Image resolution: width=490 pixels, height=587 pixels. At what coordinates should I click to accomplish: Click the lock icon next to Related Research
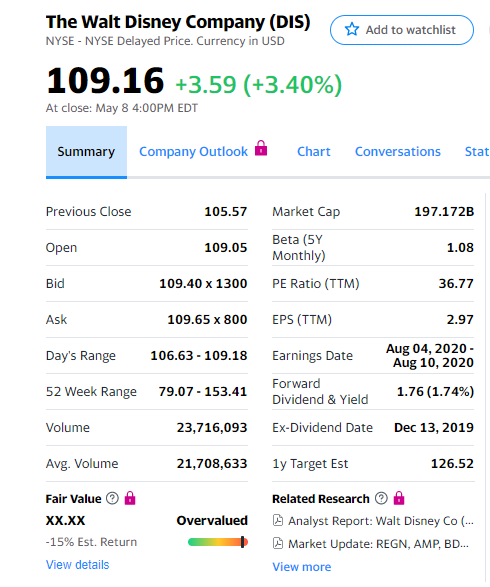pos(399,498)
